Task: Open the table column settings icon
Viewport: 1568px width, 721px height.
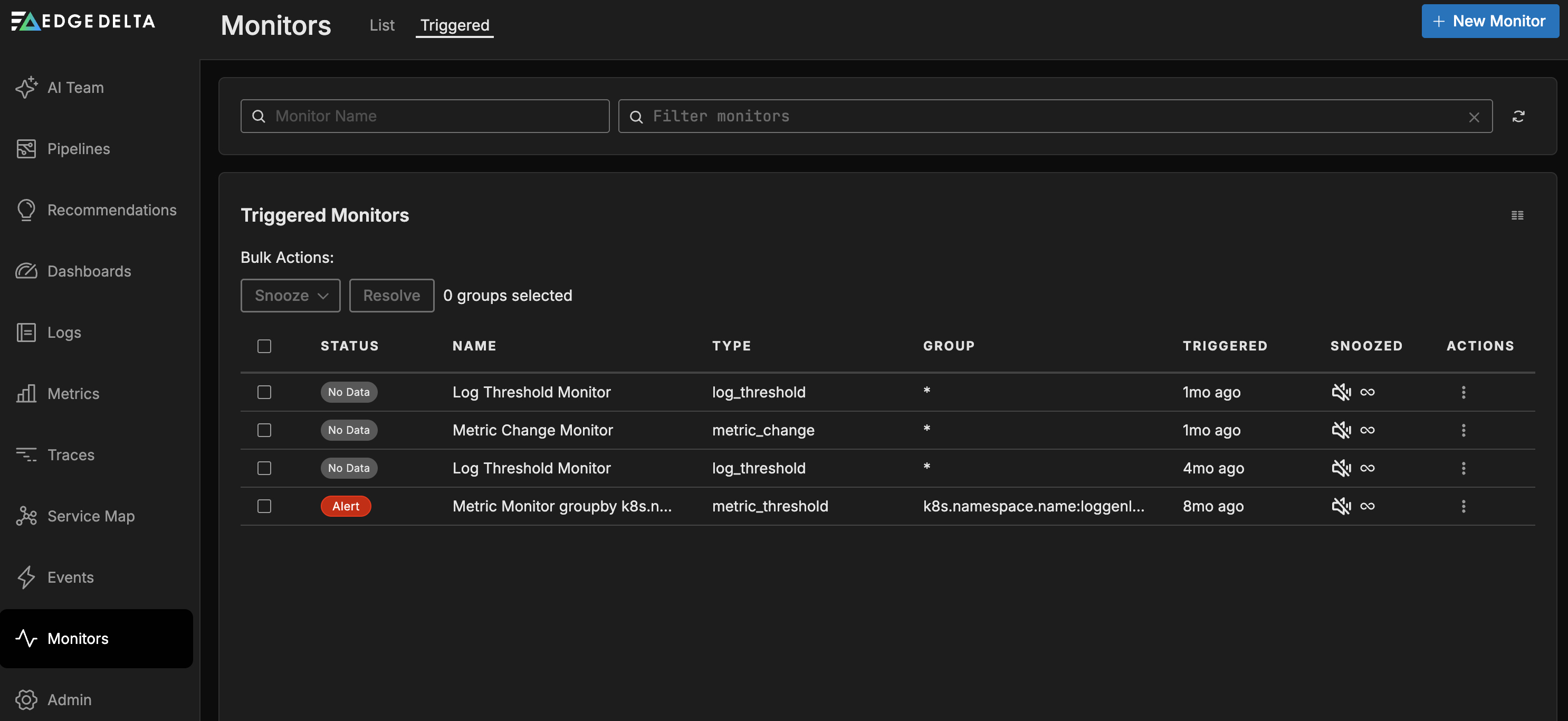Action: 1517,215
